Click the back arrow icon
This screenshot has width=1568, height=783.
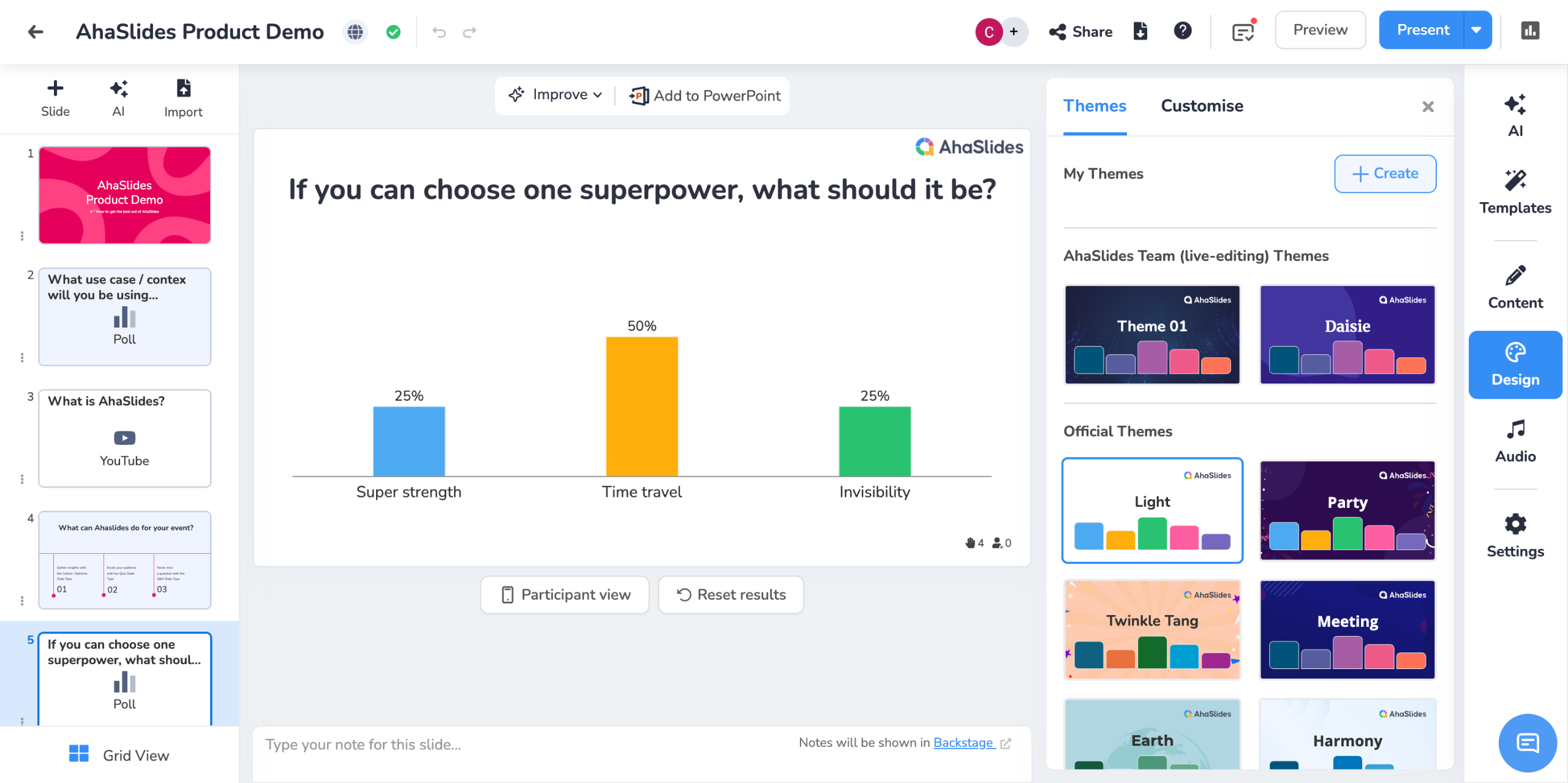tap(36, 32)
